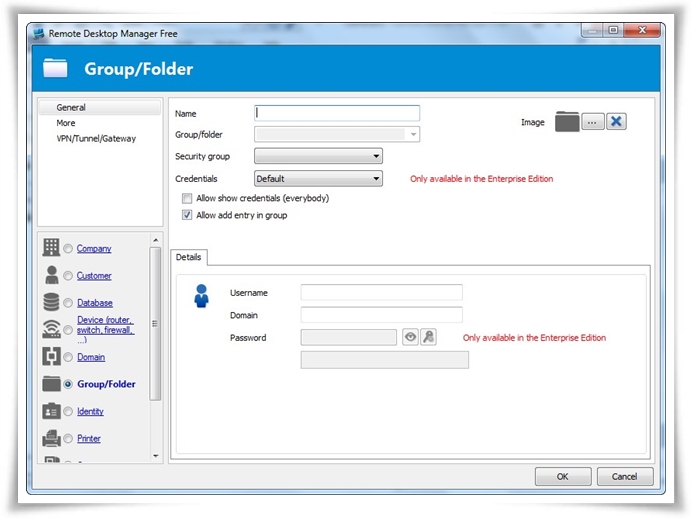Viewport: 691px width, 518px height.
Task: Reveal password with the eye icon
Action: [x=410, y=337]
